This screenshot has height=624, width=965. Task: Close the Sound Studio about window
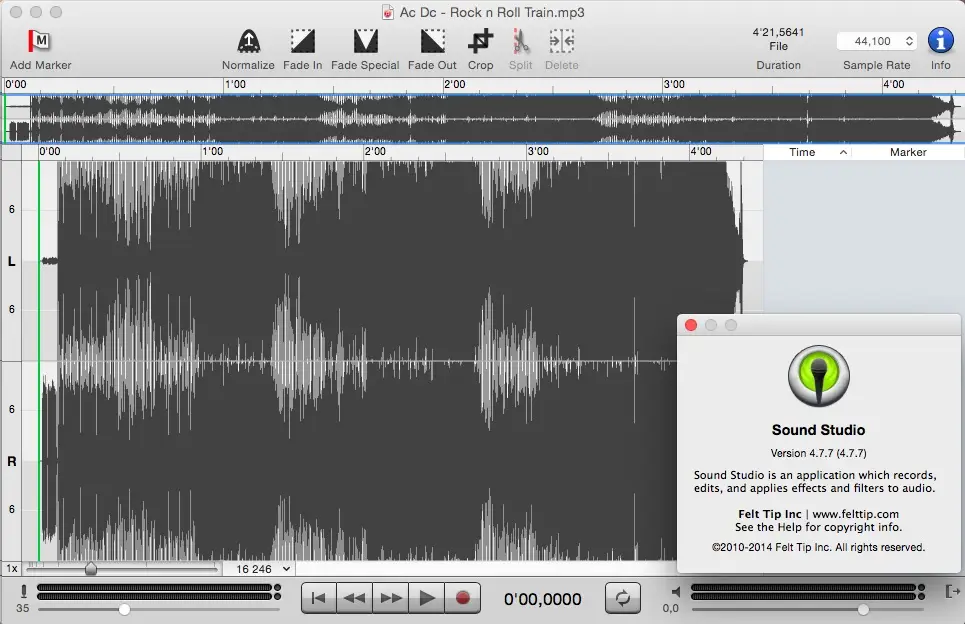pyautogui.click(x=691, y=325)
